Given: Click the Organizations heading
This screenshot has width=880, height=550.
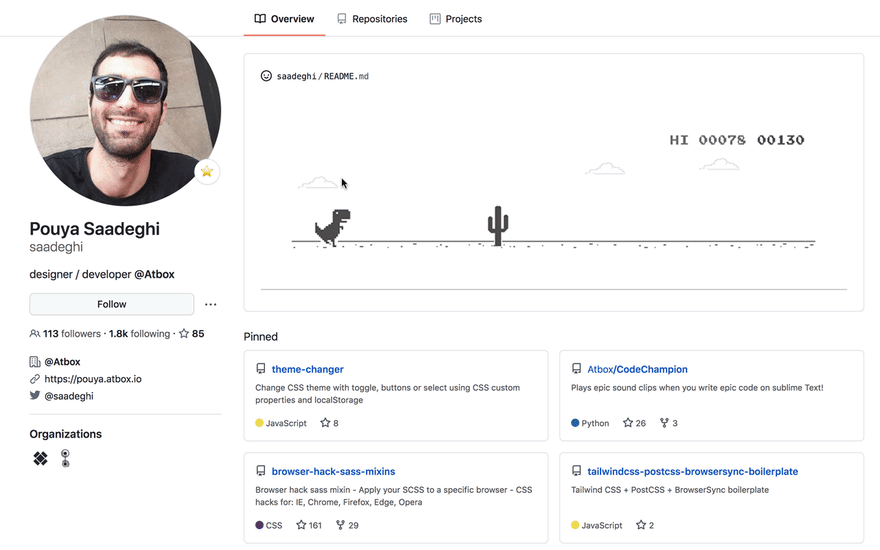Looking at the screenshot, I should [66, 434].
